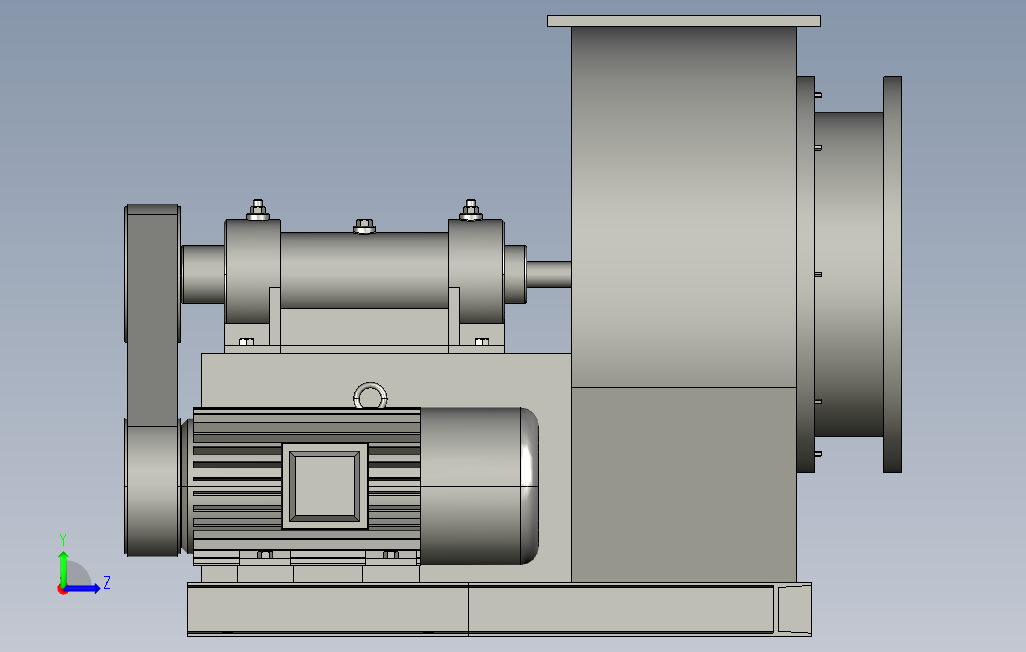Select the right bearing pillow block
Screen dimensions: 1026x652
point(476,272)
